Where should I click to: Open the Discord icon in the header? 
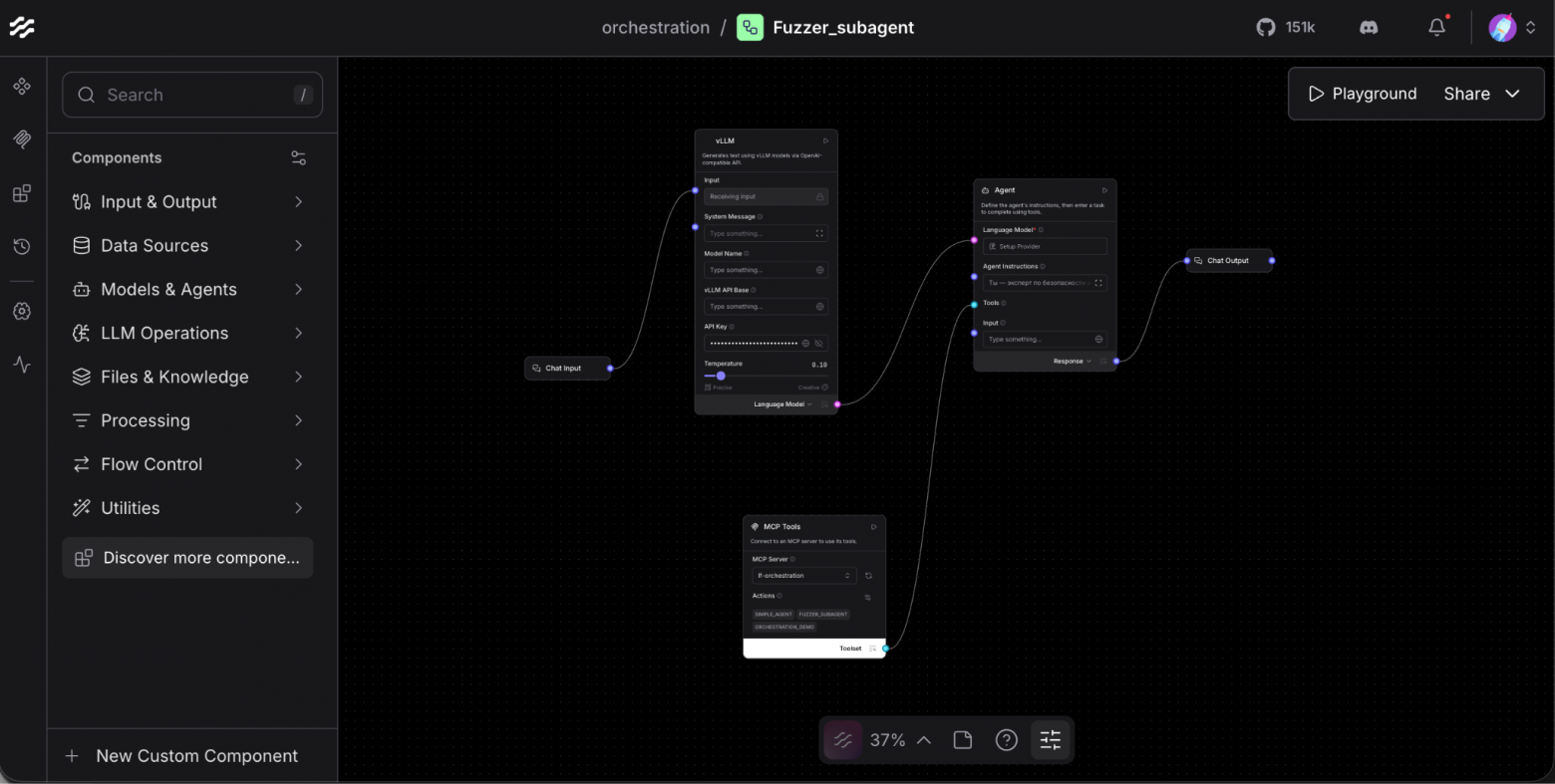(x=1369, y=28)
